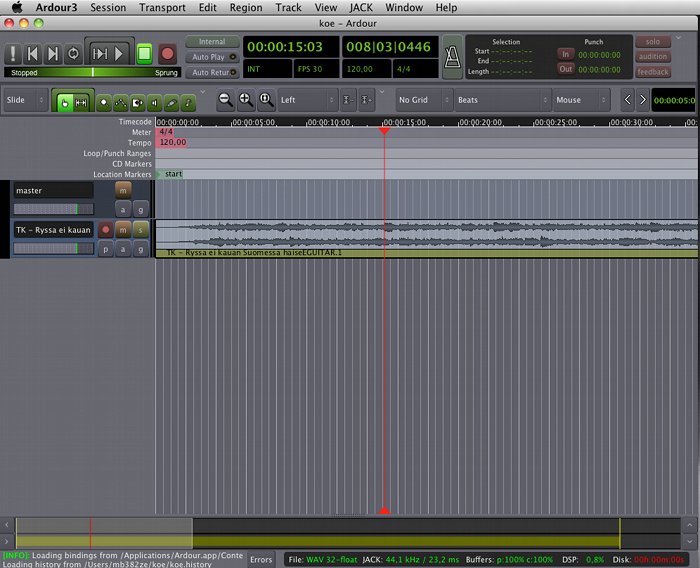Viewport: 700px width, 568px height.
Task: Open the Mouse edit point dropdown
Action: (x=581, y=100)
